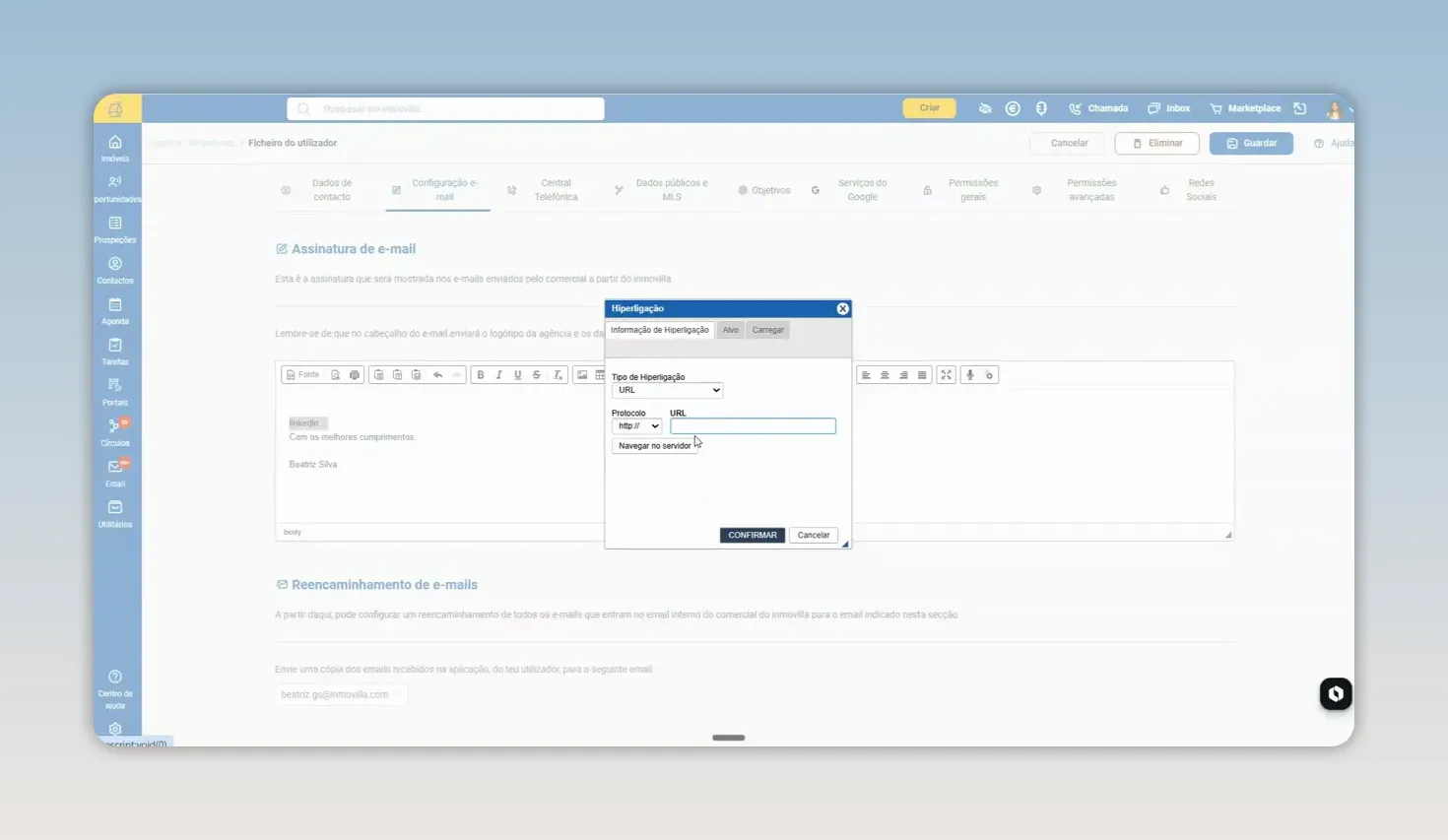
Task: Open Utilitários in the sidebar
Action: point(115,514)
